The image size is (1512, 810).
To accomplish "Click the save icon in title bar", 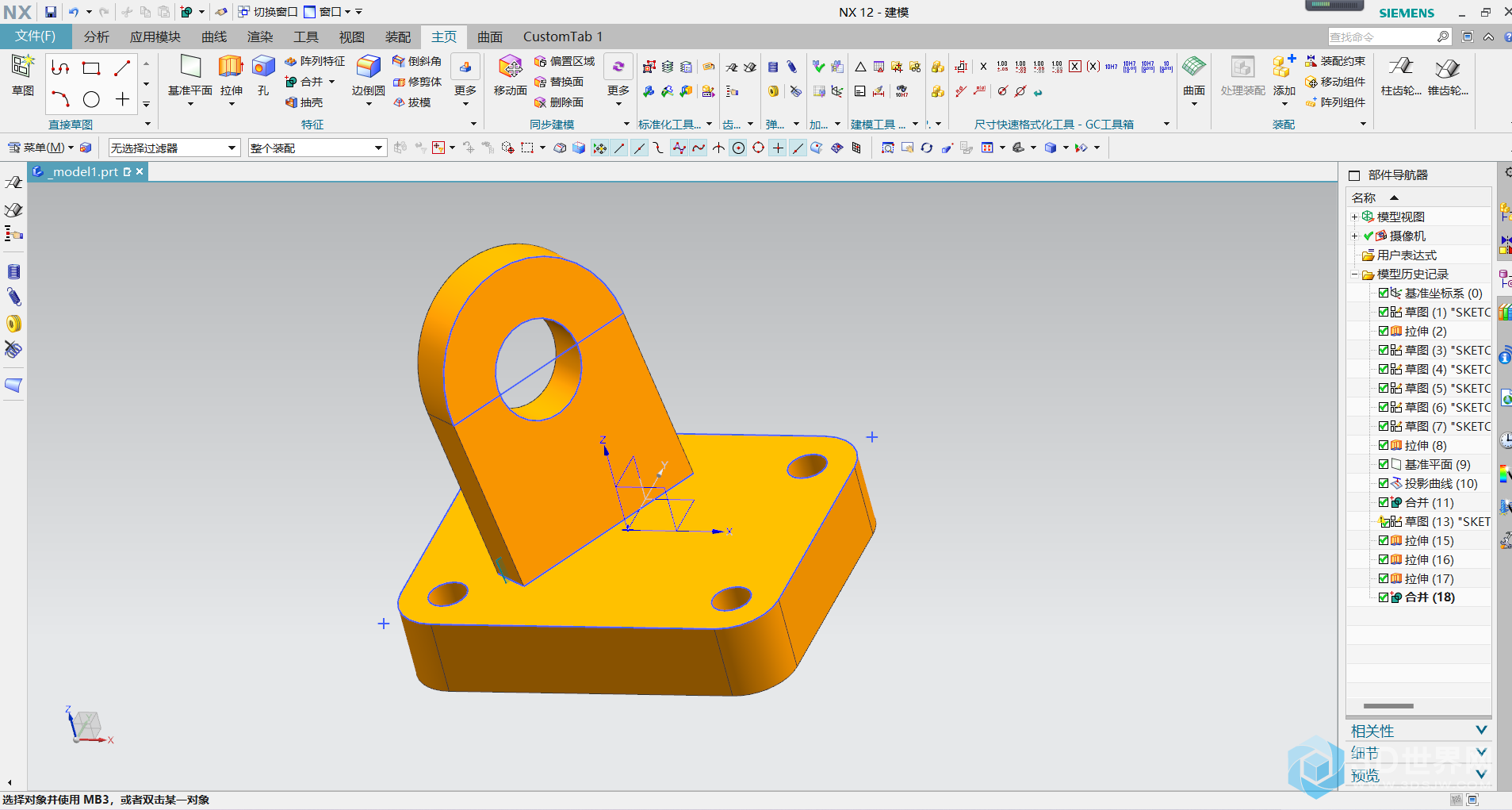I will pos(51,12).
